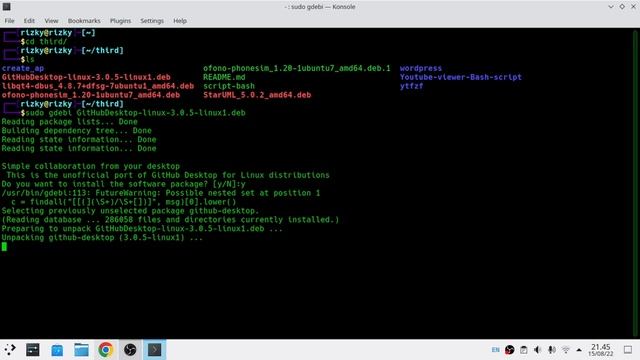The image size is (640, 360).
Task: Click the README.md file name
Action: (224, 77)
